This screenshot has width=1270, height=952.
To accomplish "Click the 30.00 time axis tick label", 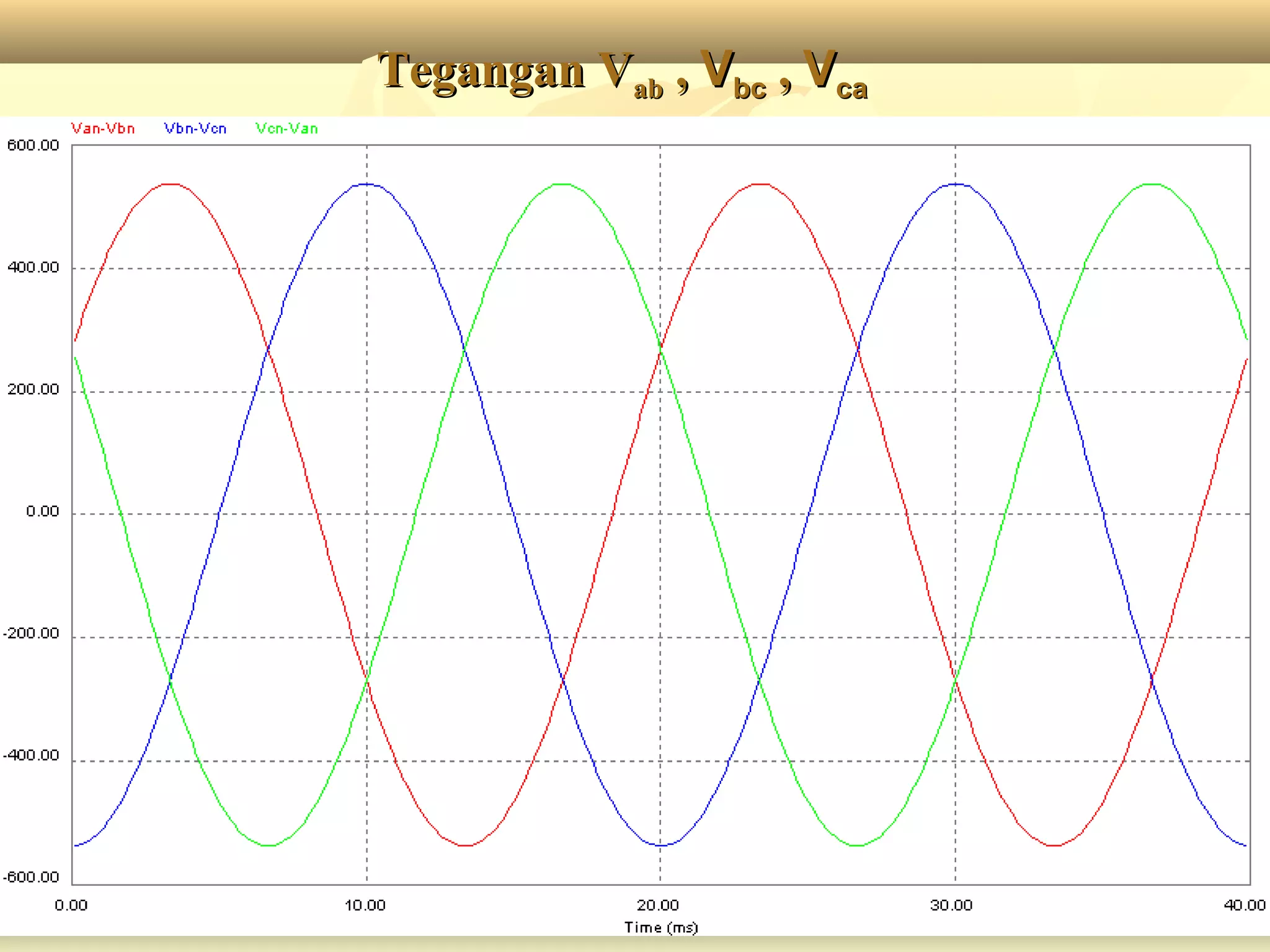I will coord(952,906).
